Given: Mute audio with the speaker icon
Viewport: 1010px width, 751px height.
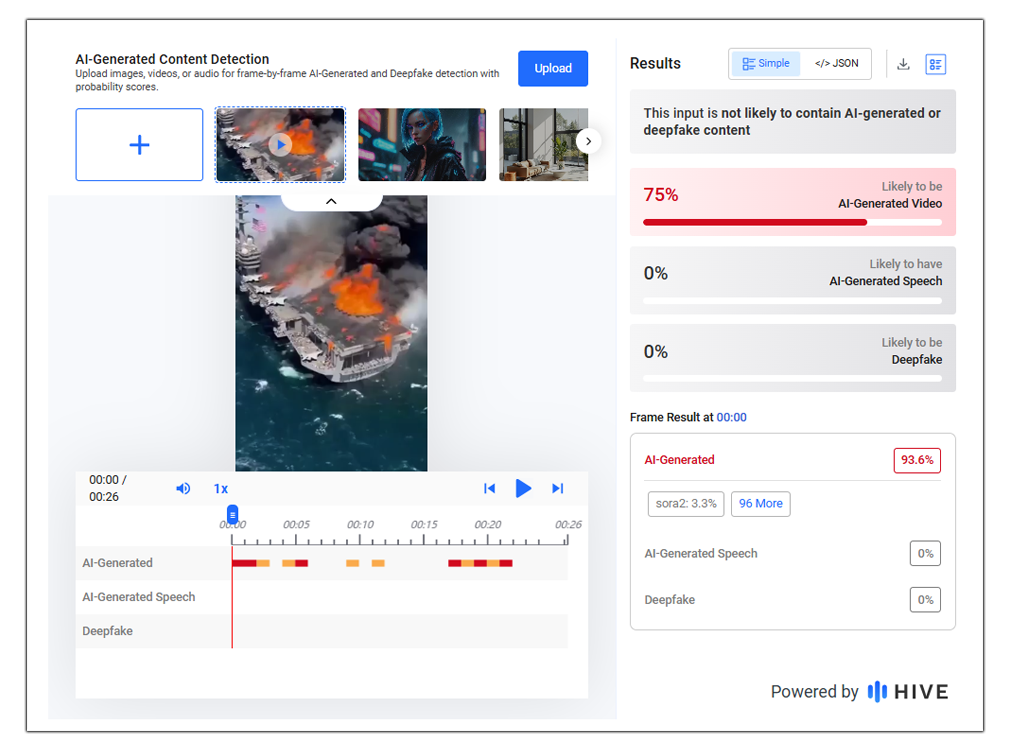Looking at the screenshot, I should click(x=183, y=489).
